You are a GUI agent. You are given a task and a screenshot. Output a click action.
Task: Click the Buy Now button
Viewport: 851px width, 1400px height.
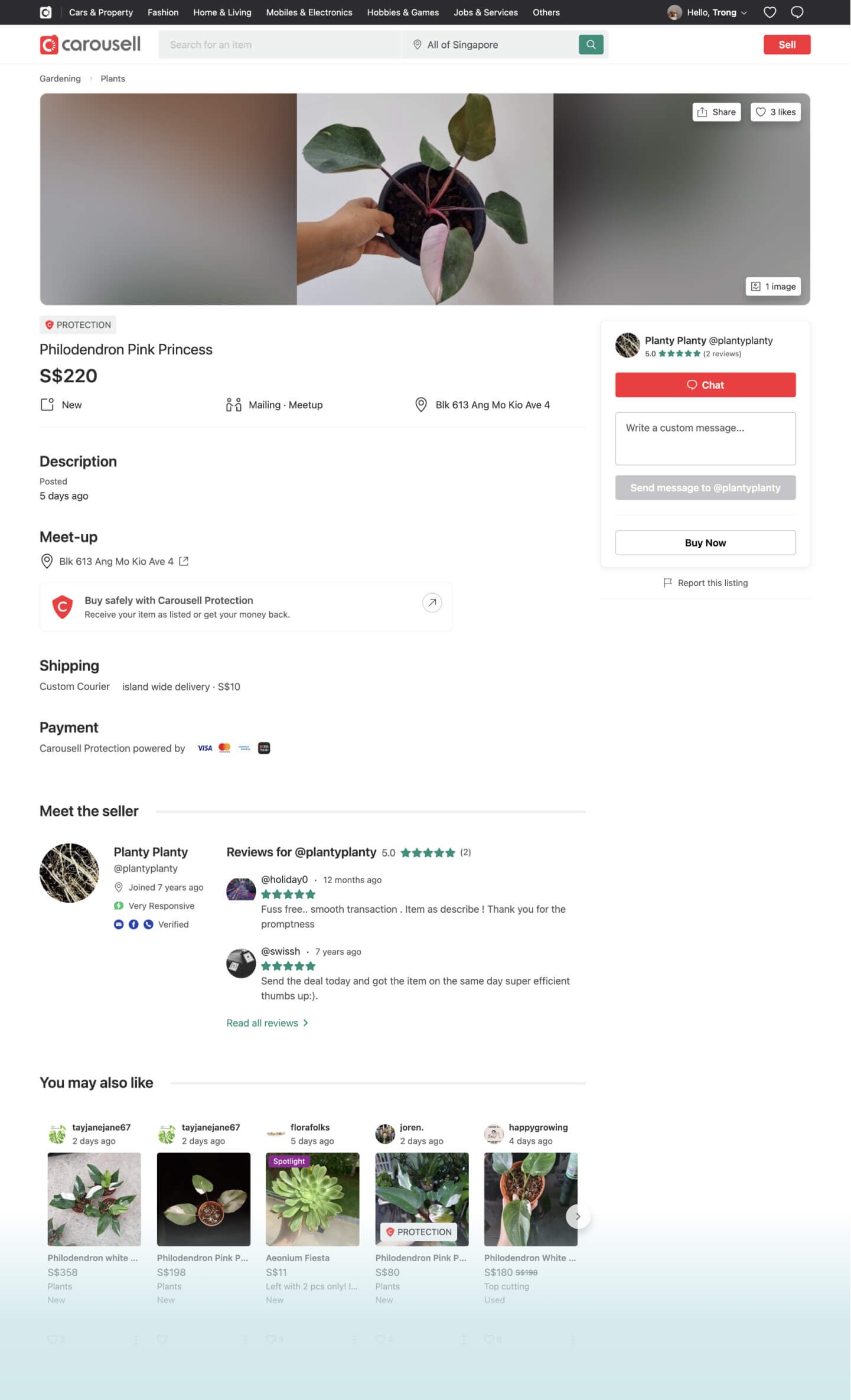pos(705,543)
